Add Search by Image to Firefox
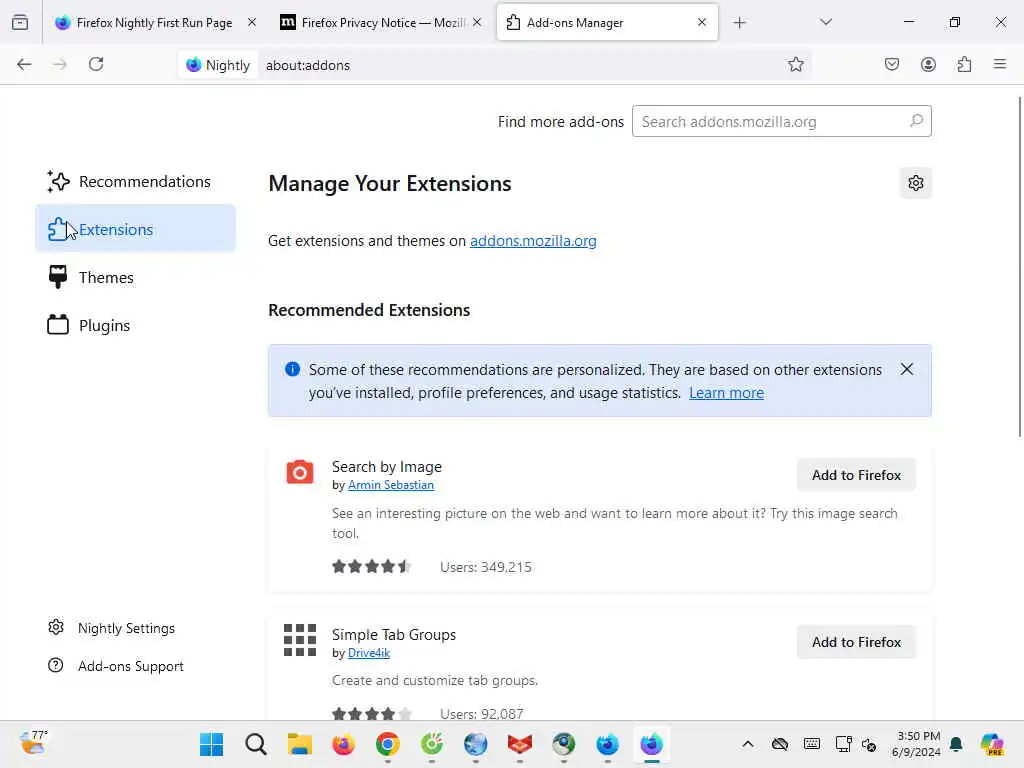 (856, 475)
